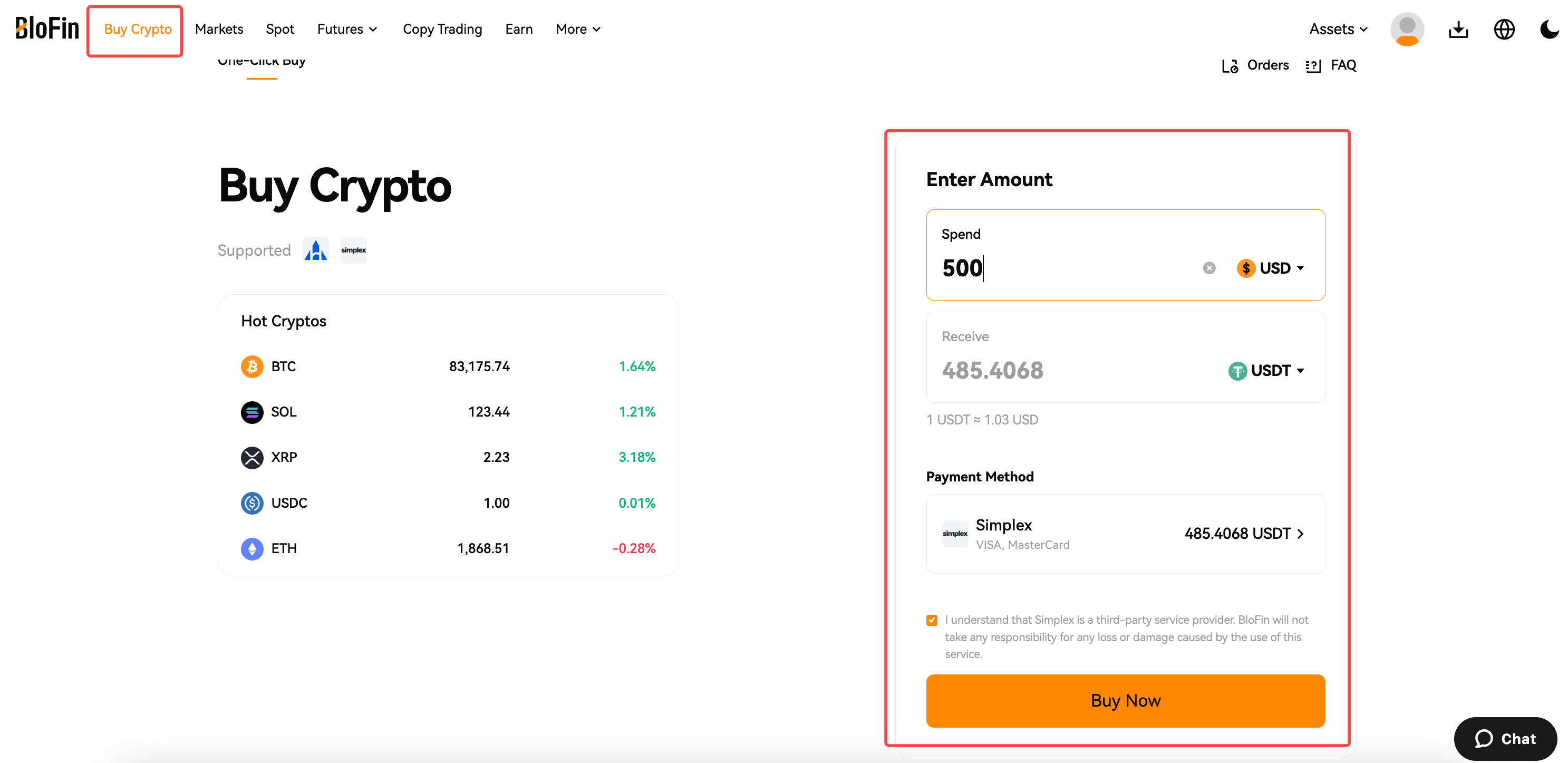
Task: Click the blue supported provider logo
Action: tap(316, 250)
